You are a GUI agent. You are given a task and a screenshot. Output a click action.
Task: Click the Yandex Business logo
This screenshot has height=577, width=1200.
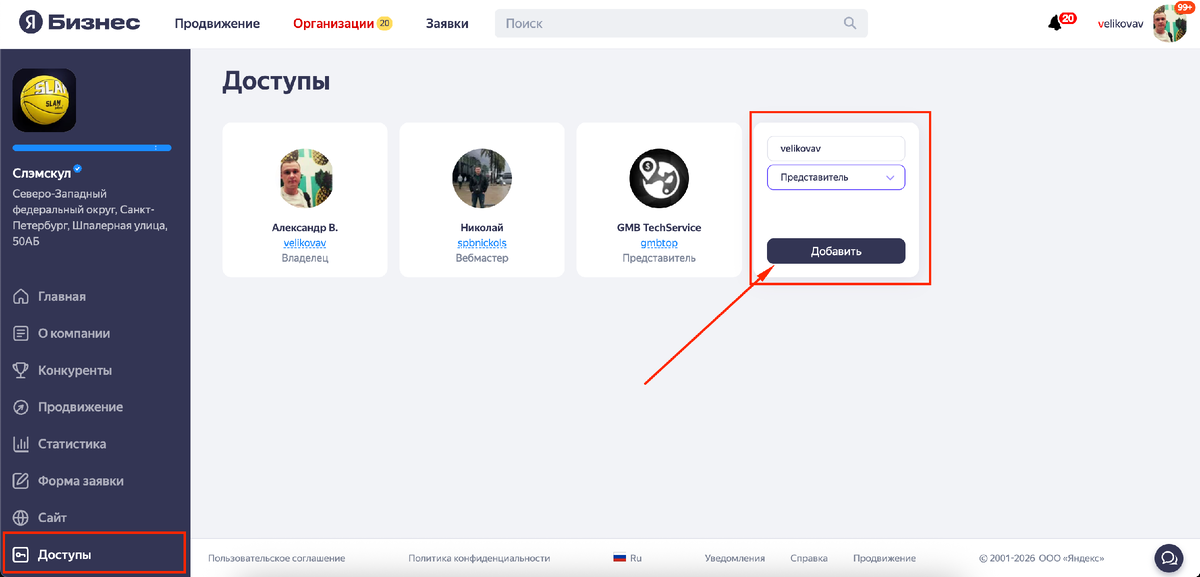click(x=79, y=23)
